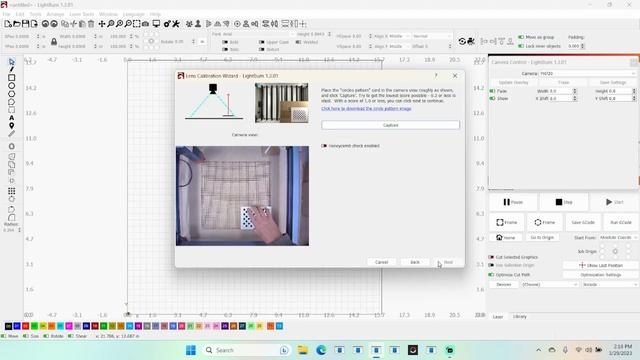640x360 pixels.
Task: Click Back in Lens Calibration Wizard
Action: 415,262
